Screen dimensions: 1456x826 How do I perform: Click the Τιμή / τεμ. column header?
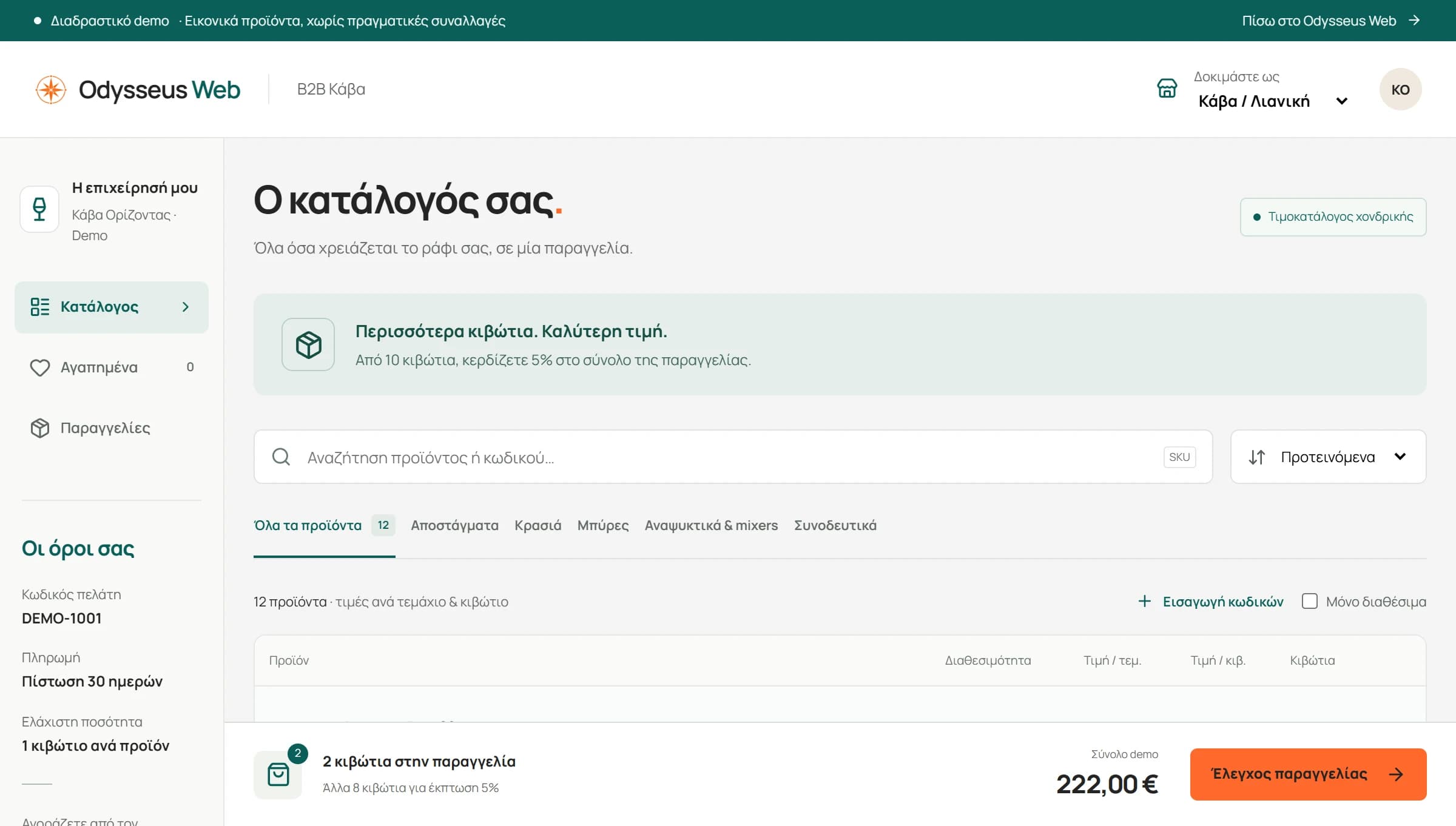click(1112, 660)
